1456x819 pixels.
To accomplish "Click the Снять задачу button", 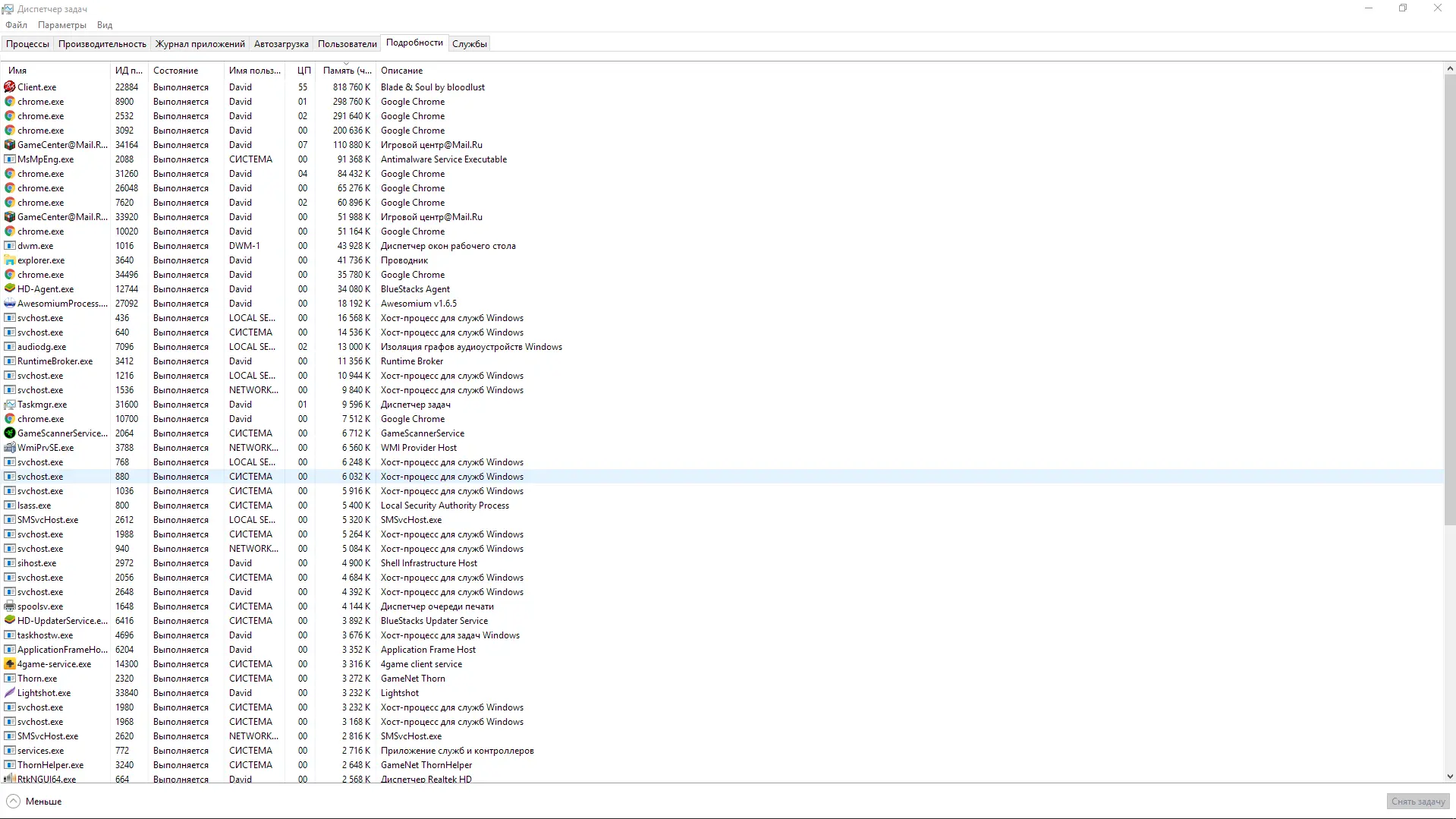I will tap(1418, 802).
